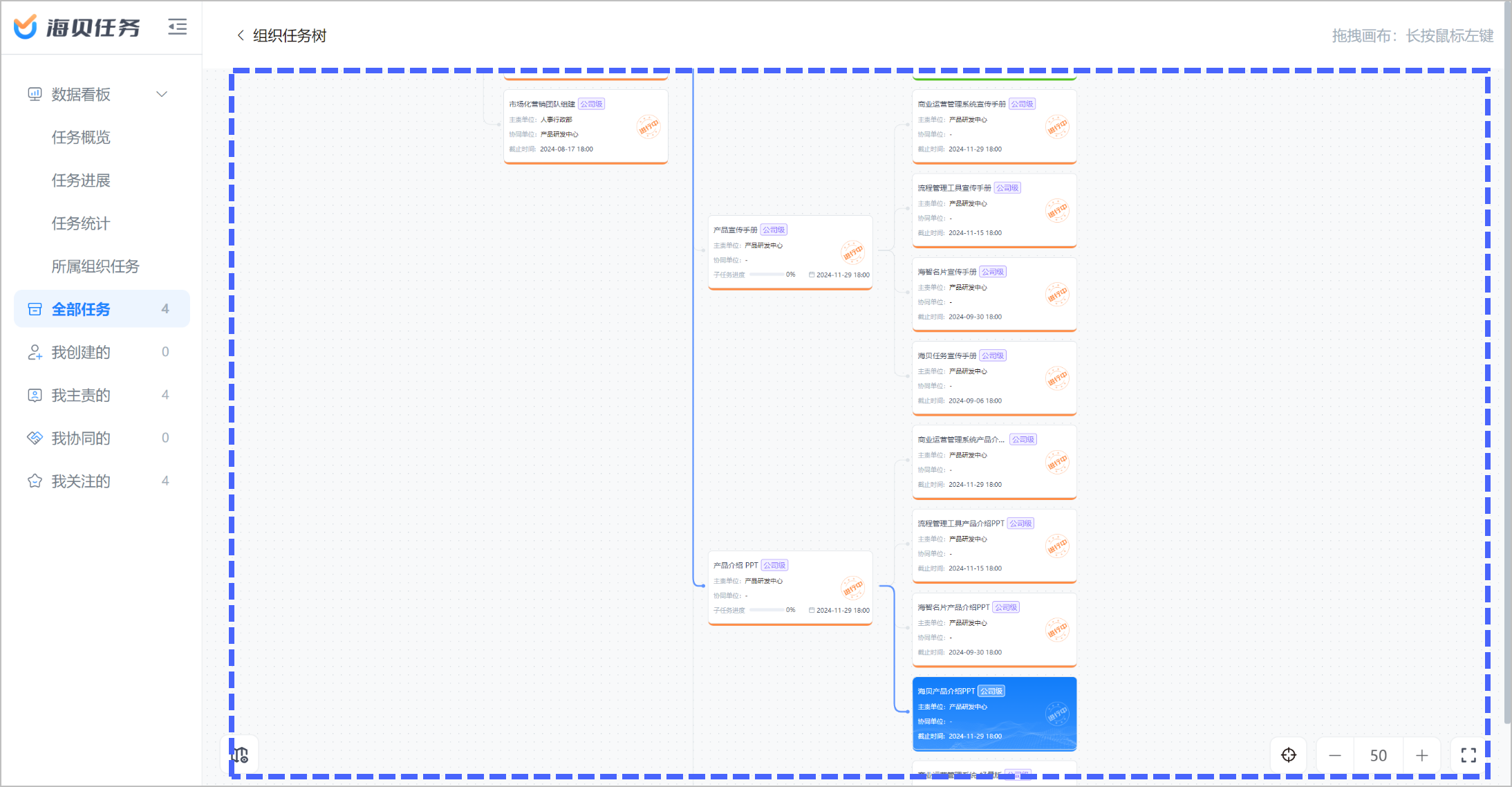
Task: Click the 商业运营管理系统宣传手册 card title
Action: (962, 104)
